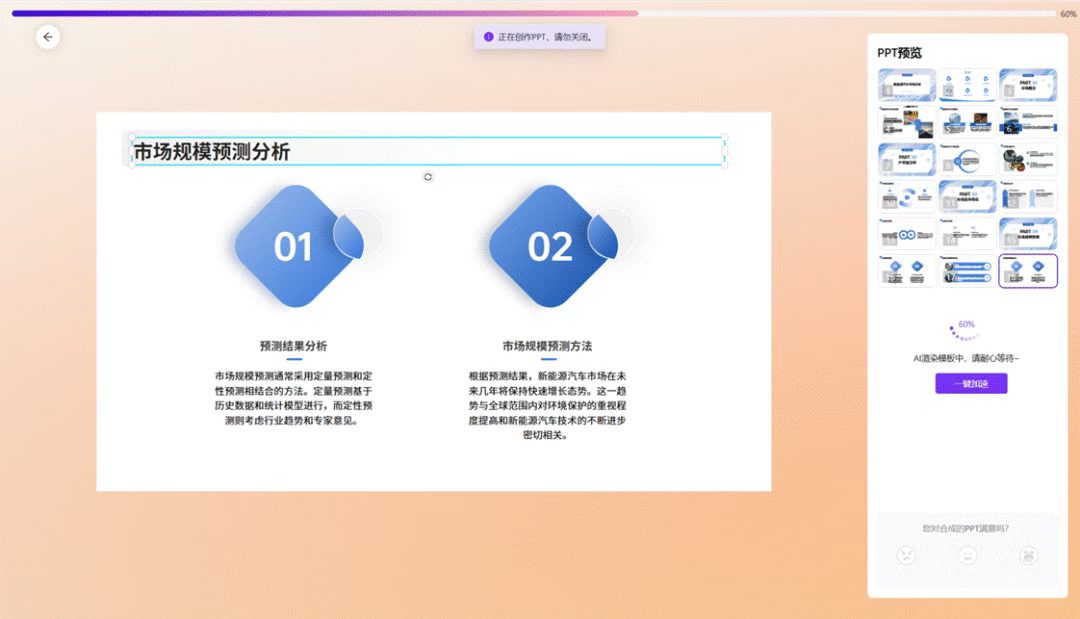Click the info icon in the creating-PPT notice
Viewport: 1080px width, 619px height.
[x=488, y=37]
